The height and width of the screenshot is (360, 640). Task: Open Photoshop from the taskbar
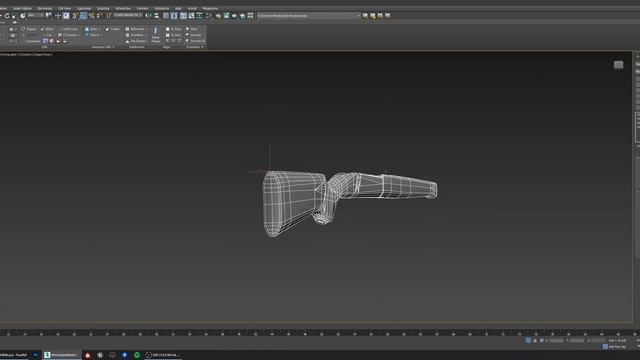click(35, 355)
